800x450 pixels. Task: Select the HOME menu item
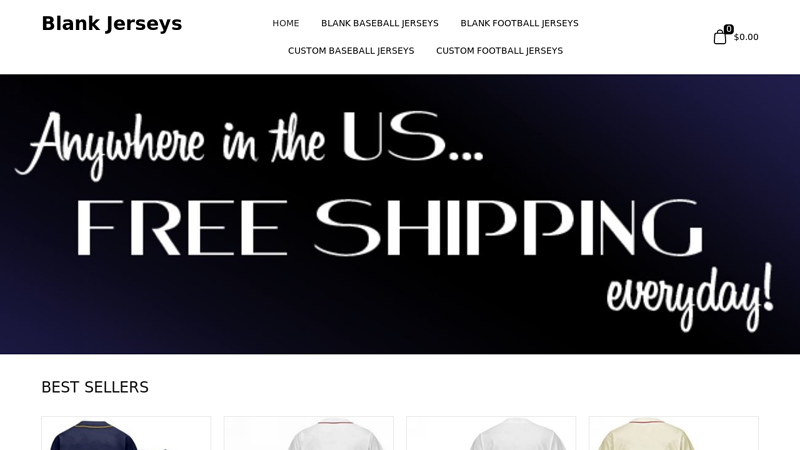(x=286, y=23)
